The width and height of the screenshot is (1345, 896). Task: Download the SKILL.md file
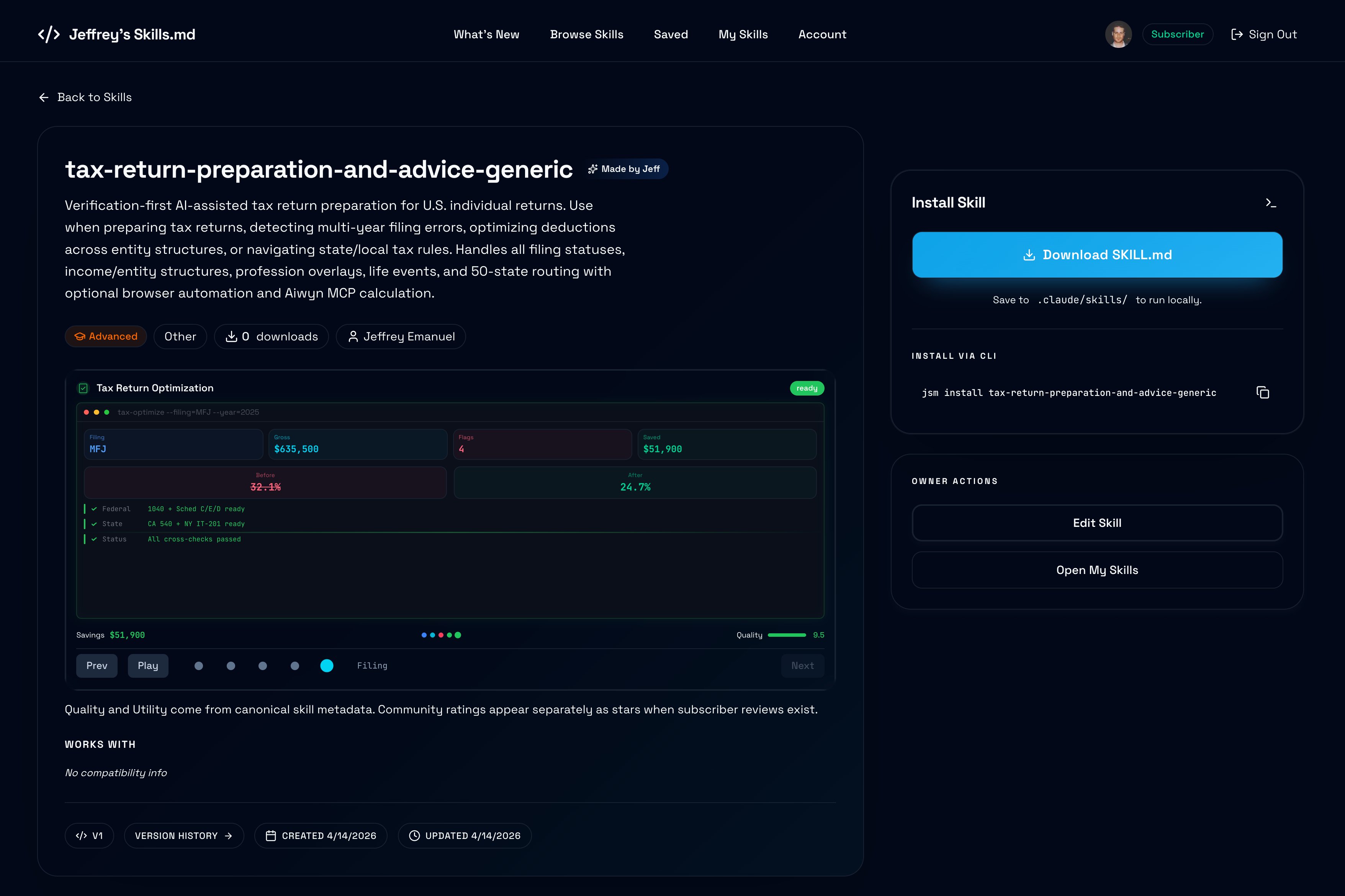[x=1096, y=255]
